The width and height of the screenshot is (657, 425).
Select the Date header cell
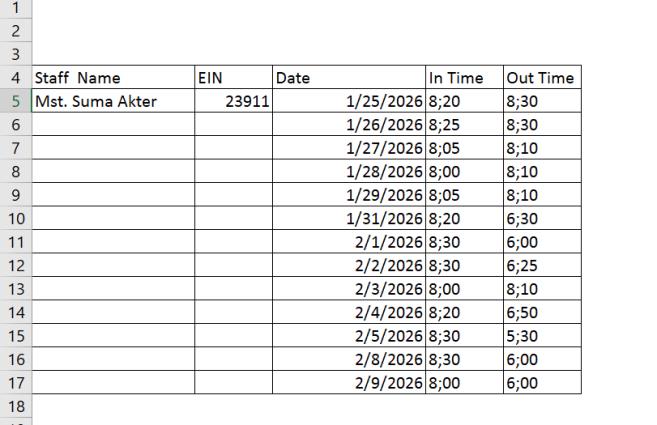point(349,78)
